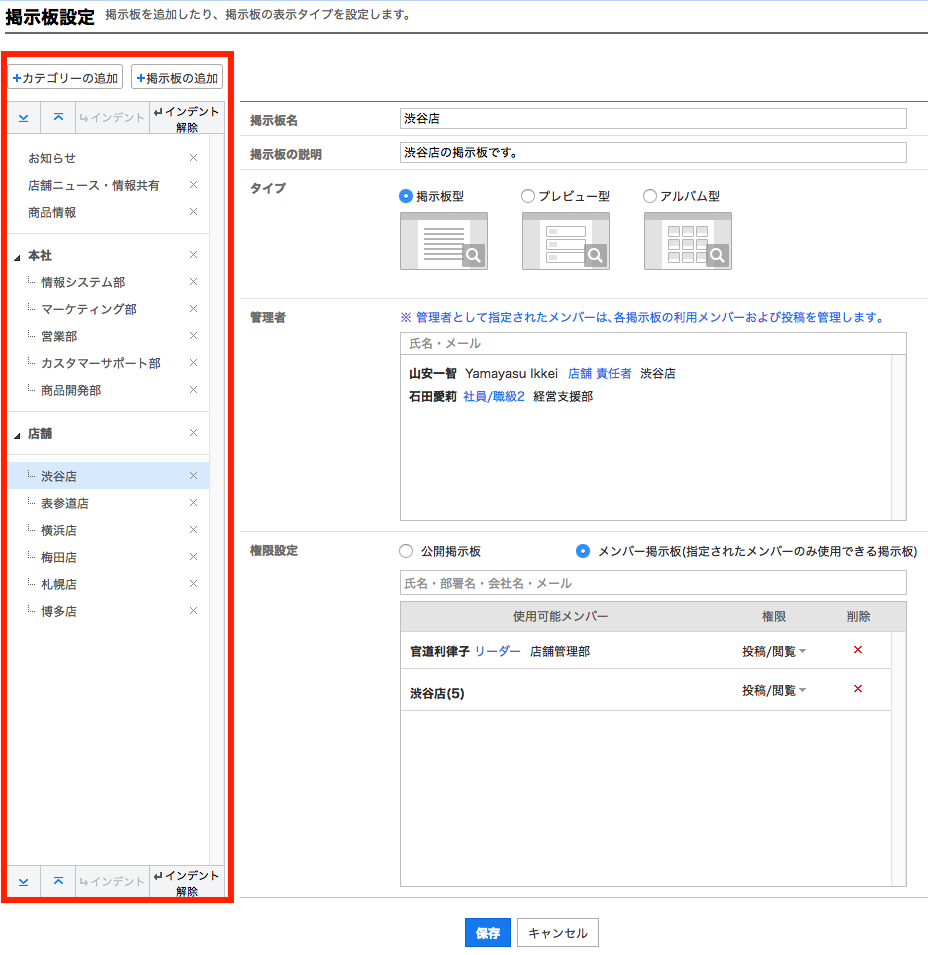Click the bottom move-down arrow icon
Image resolution: width=928 pixels, height=955 pixels.
tap(24, 881)
